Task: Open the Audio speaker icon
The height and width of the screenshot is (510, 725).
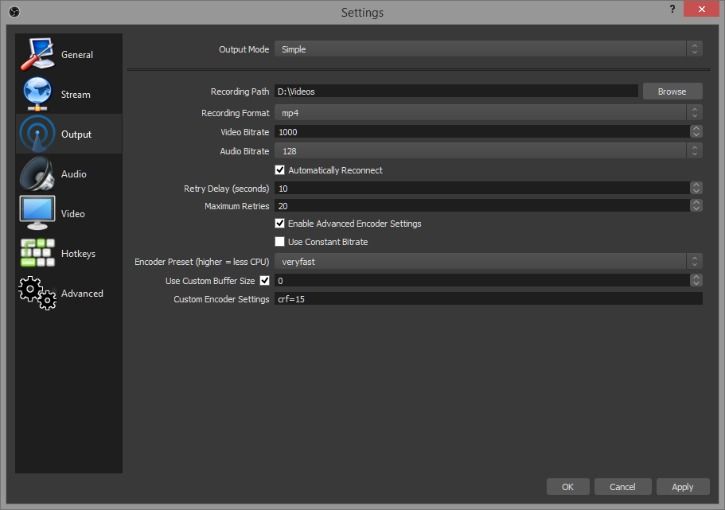Action: pyautogui.click(x=37, y=174)
